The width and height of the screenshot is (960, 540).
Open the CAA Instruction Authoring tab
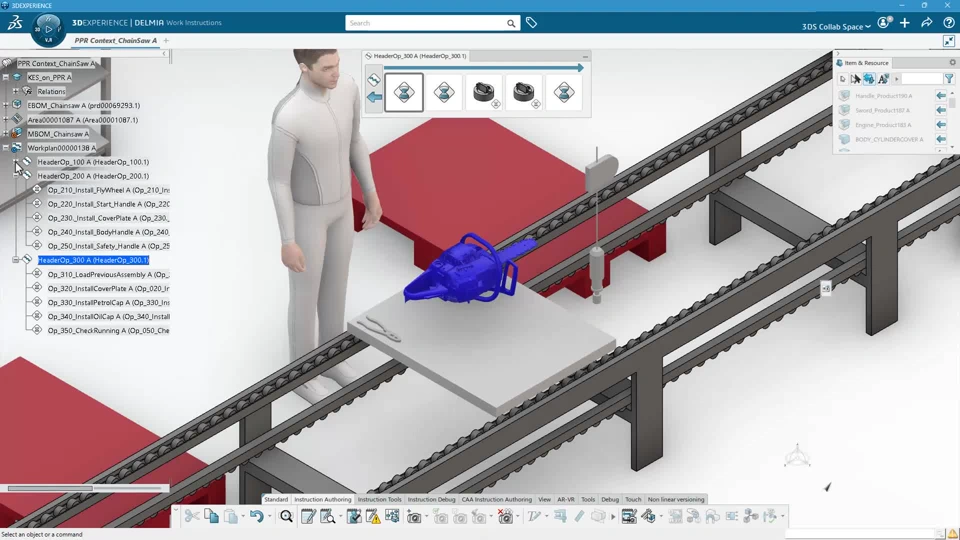497,500
